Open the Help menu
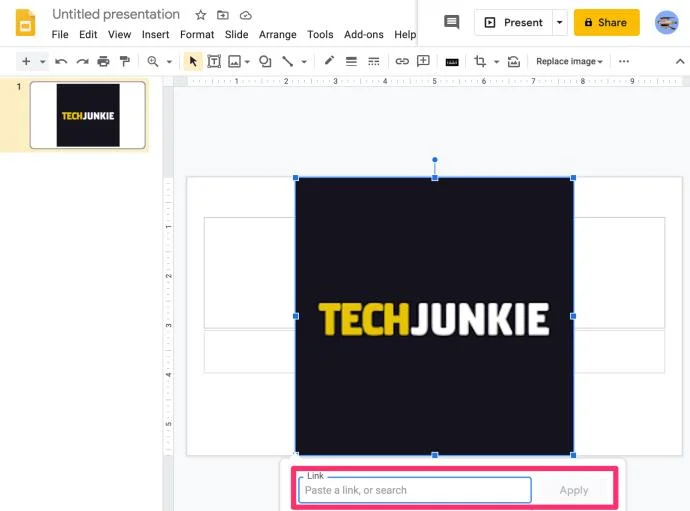This screenshot has width=690, height=511. [x=405, y=34]
